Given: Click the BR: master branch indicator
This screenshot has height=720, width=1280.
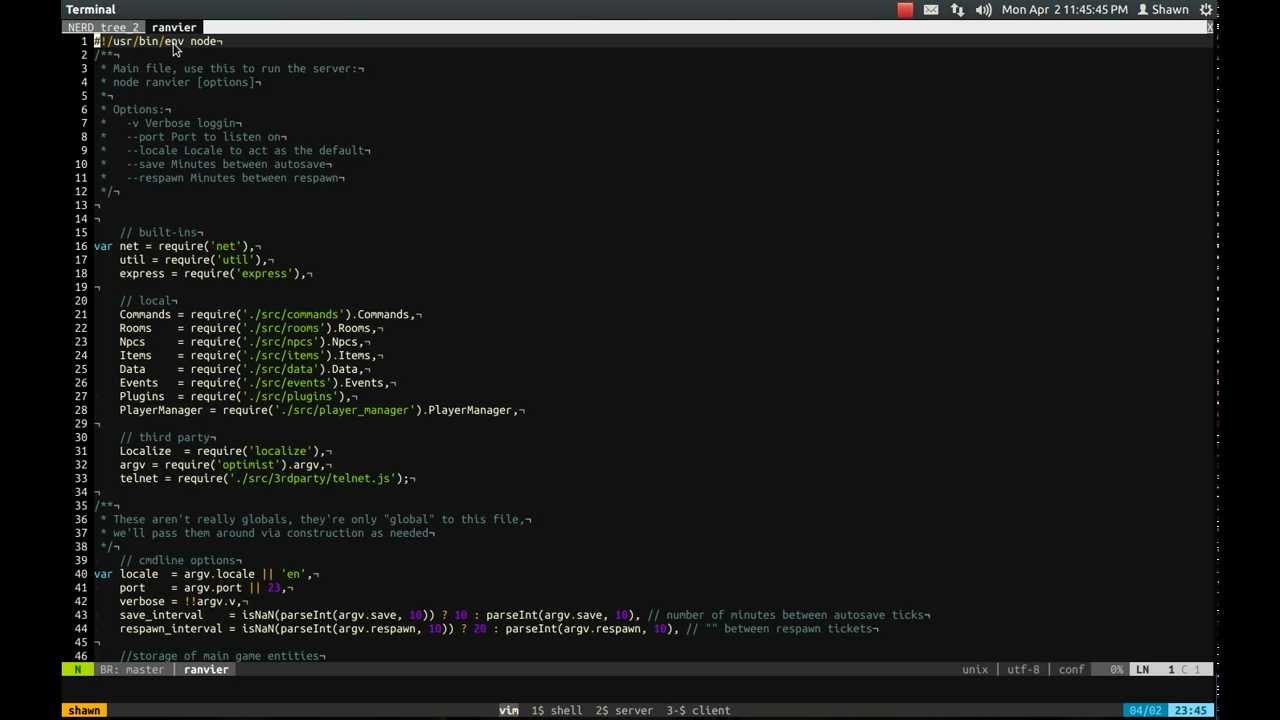Looking at the screenshot, I should [x=131, y=669].
